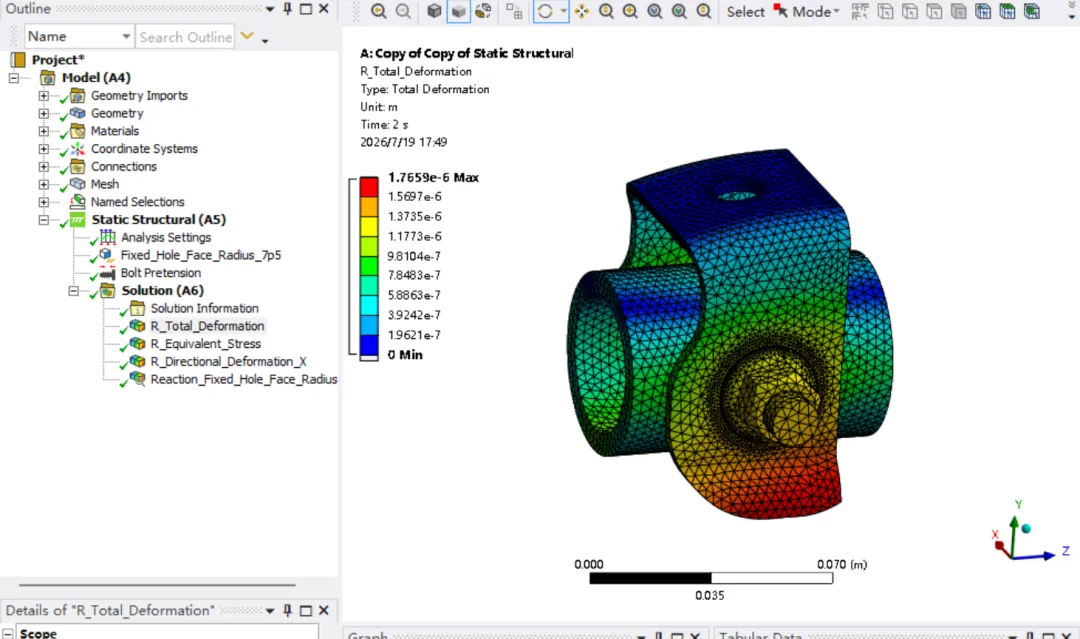The height and width of the screenshot is (639, 1080).
Task: Click the Zoom To Fit icon
Action: coord(655,11)
